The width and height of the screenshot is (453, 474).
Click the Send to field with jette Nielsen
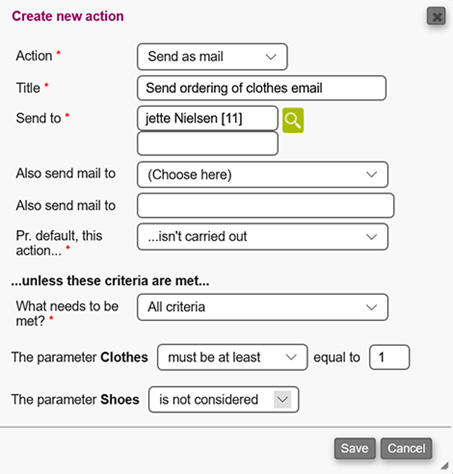tap(208, 118)
